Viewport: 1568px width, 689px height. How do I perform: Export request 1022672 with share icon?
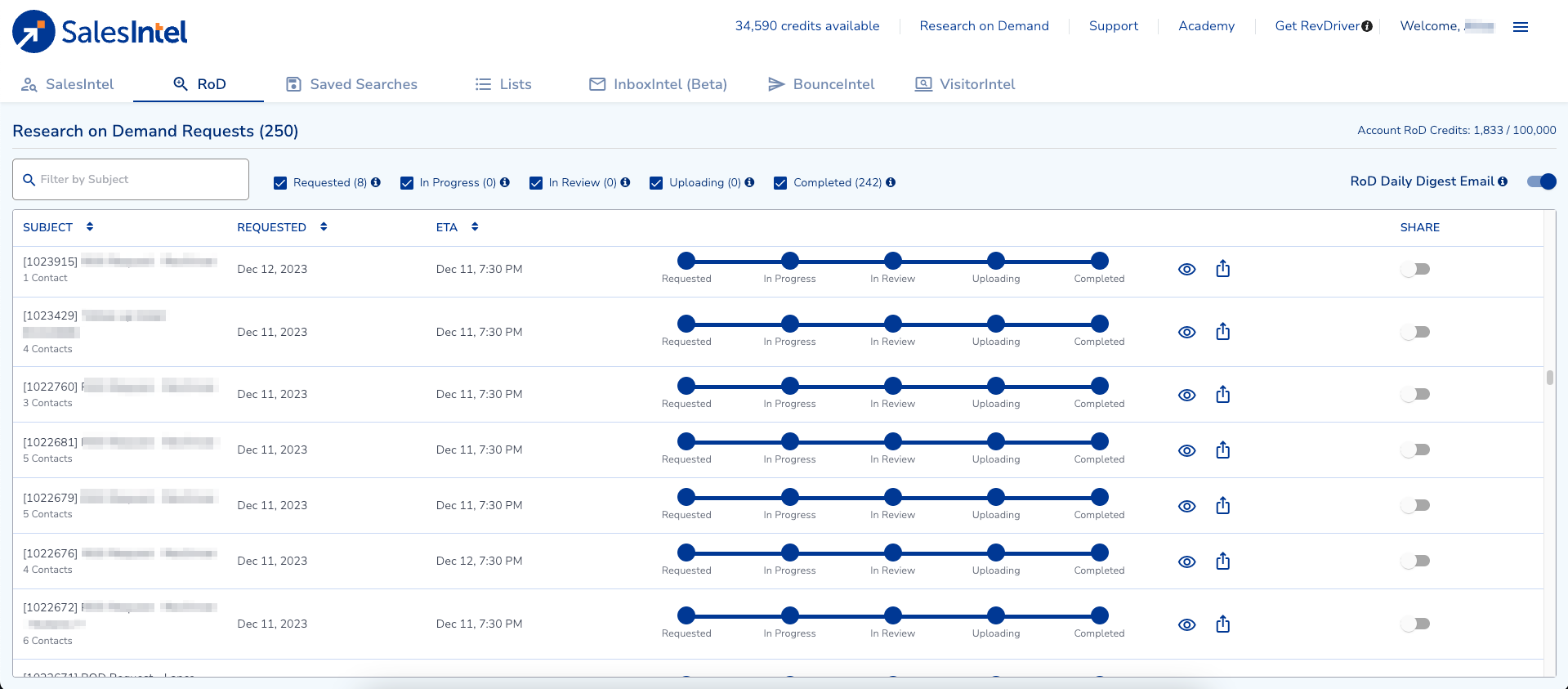(1222, 624)
